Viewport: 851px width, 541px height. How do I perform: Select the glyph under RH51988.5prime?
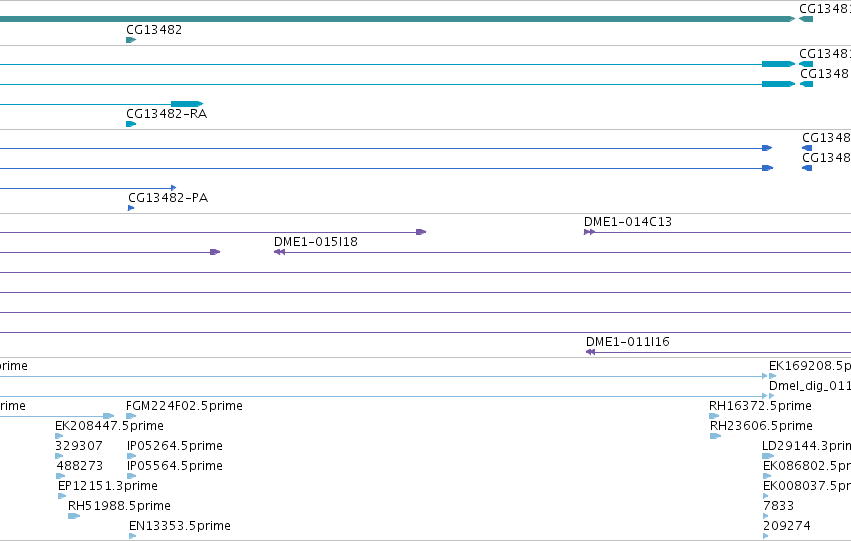pyautogui.click(x=74, y=516)
